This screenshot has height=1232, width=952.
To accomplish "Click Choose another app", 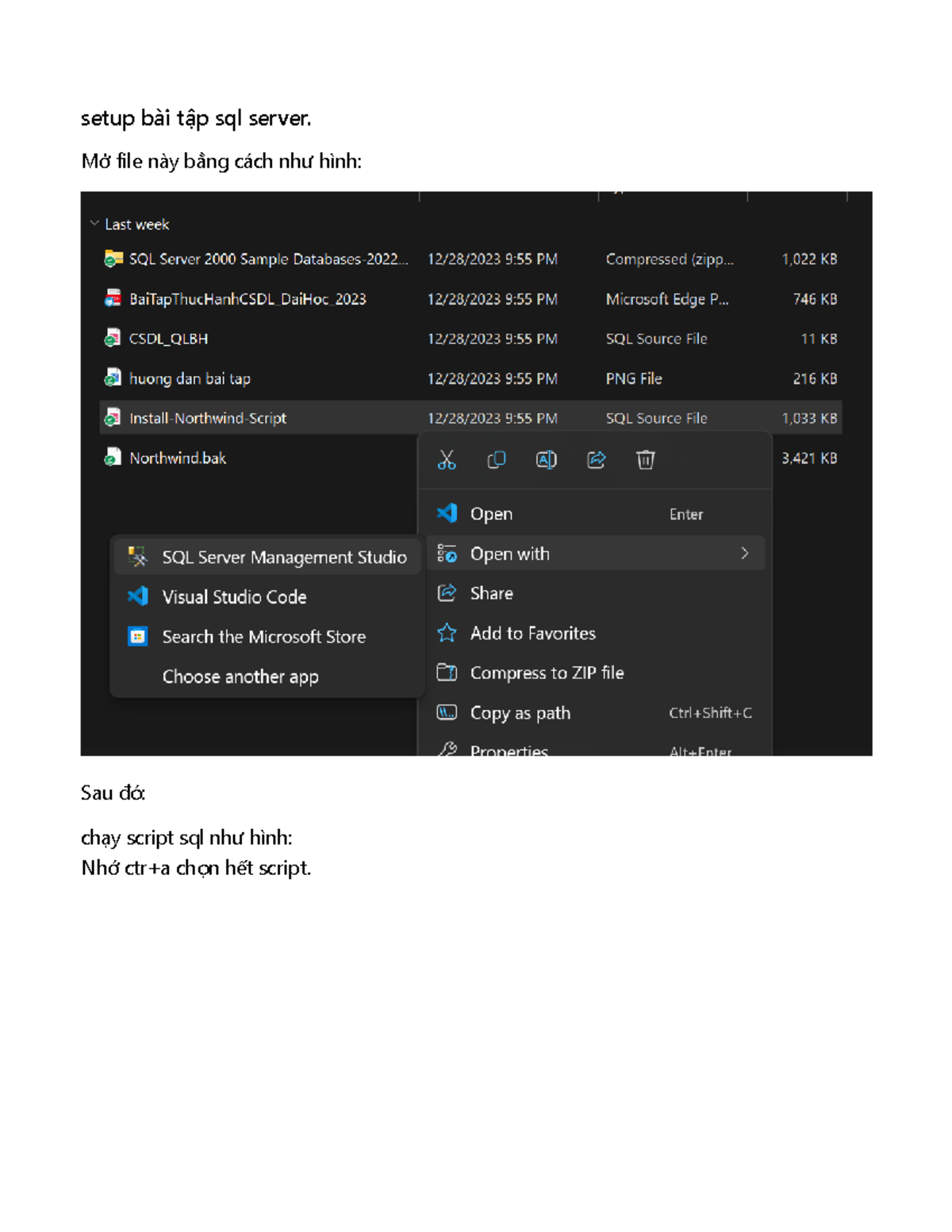I will coord(241,676).
